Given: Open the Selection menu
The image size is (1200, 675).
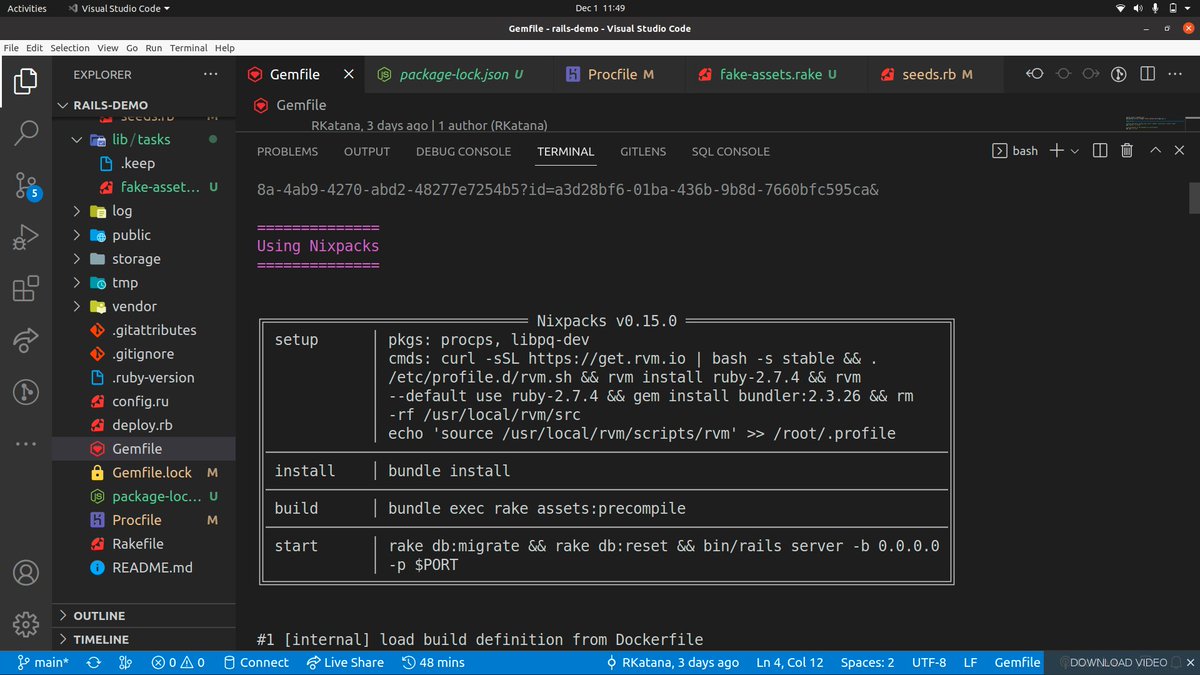Looking at the screenshot, I should pos(70,48).
